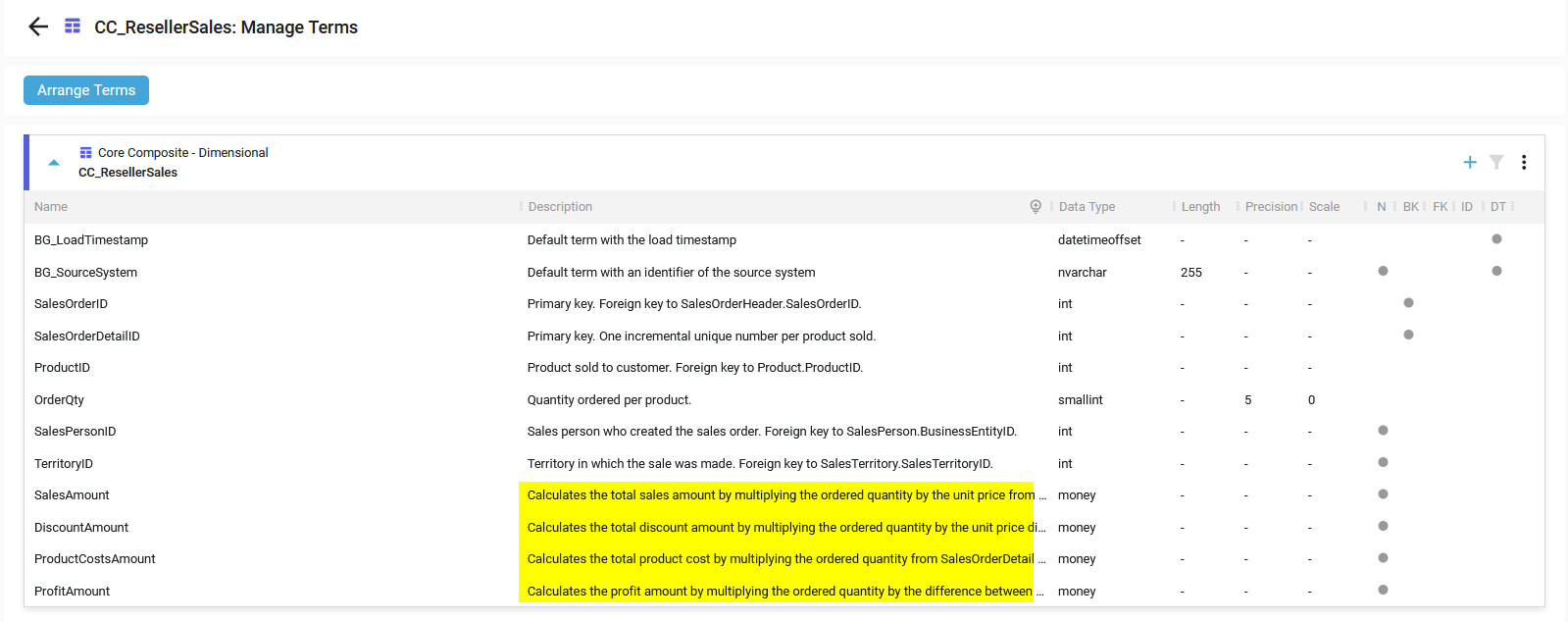Click the filter funnel icon
The width and height of the screenshot is (1568, 622).
click(x=1496, y=162)
